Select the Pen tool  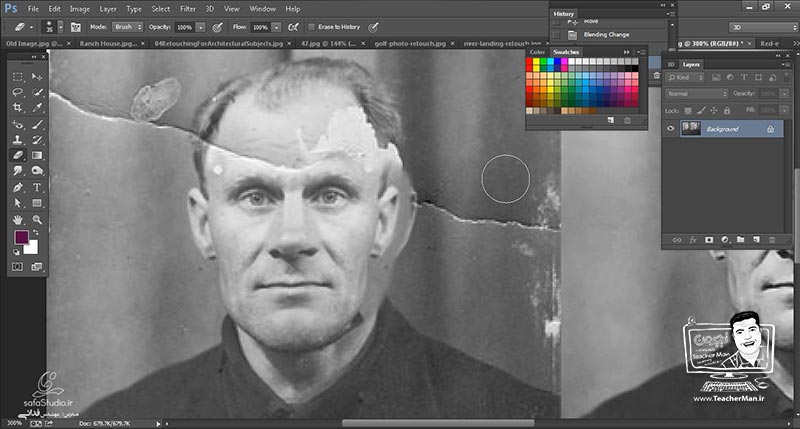point(18,187)
